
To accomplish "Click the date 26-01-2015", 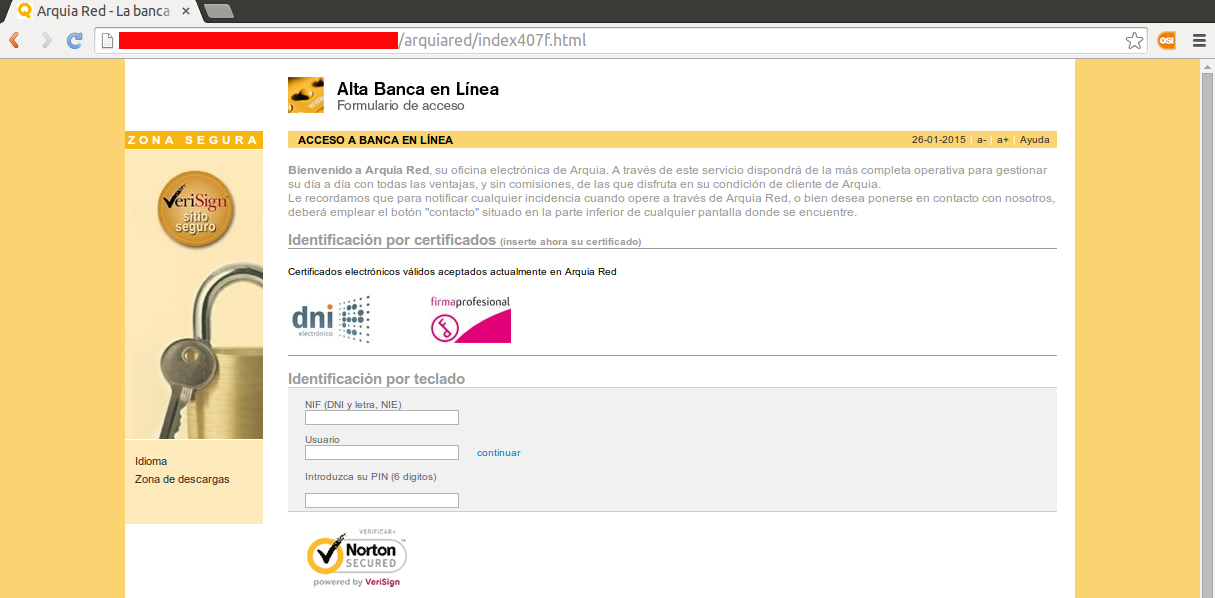I will [x=939, y=140].
